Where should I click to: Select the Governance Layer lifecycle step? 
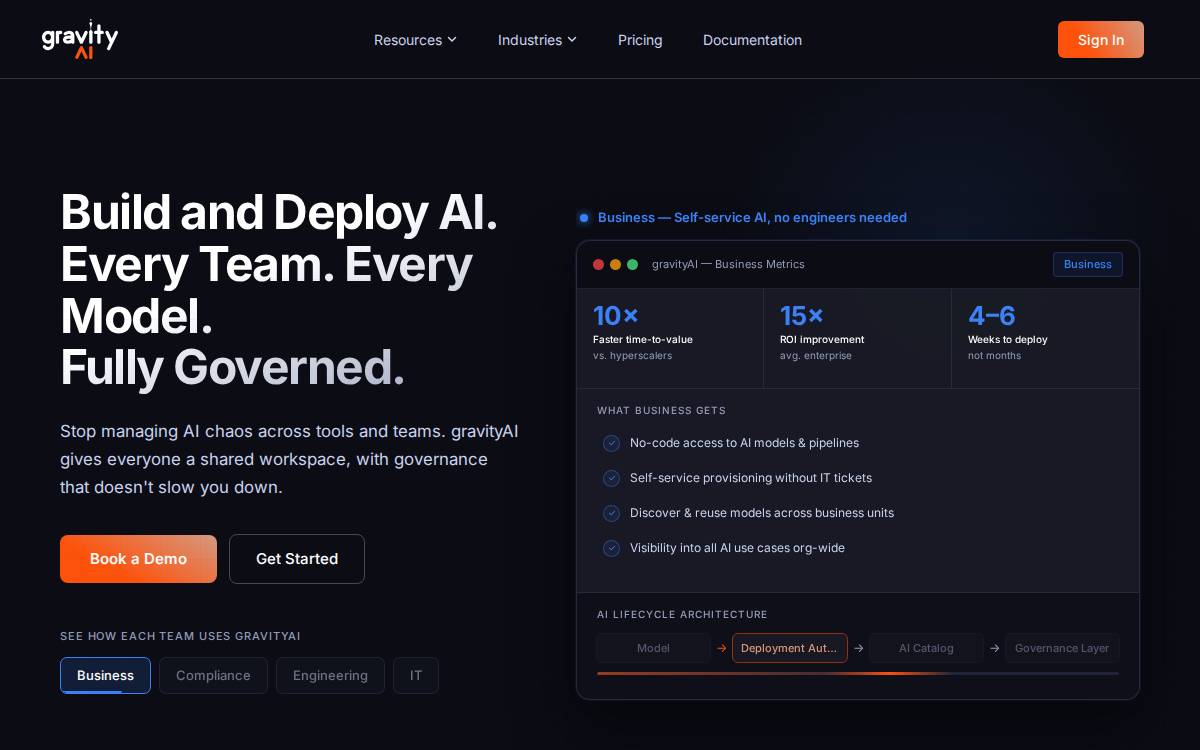(1062, 648)
